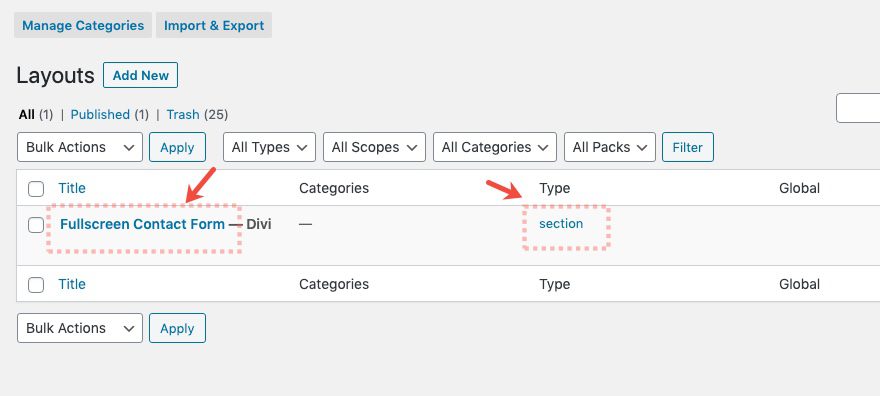The image size is (880, 396).
Task: Check the select-all checkbox in footer row
Action: point(36,285)
